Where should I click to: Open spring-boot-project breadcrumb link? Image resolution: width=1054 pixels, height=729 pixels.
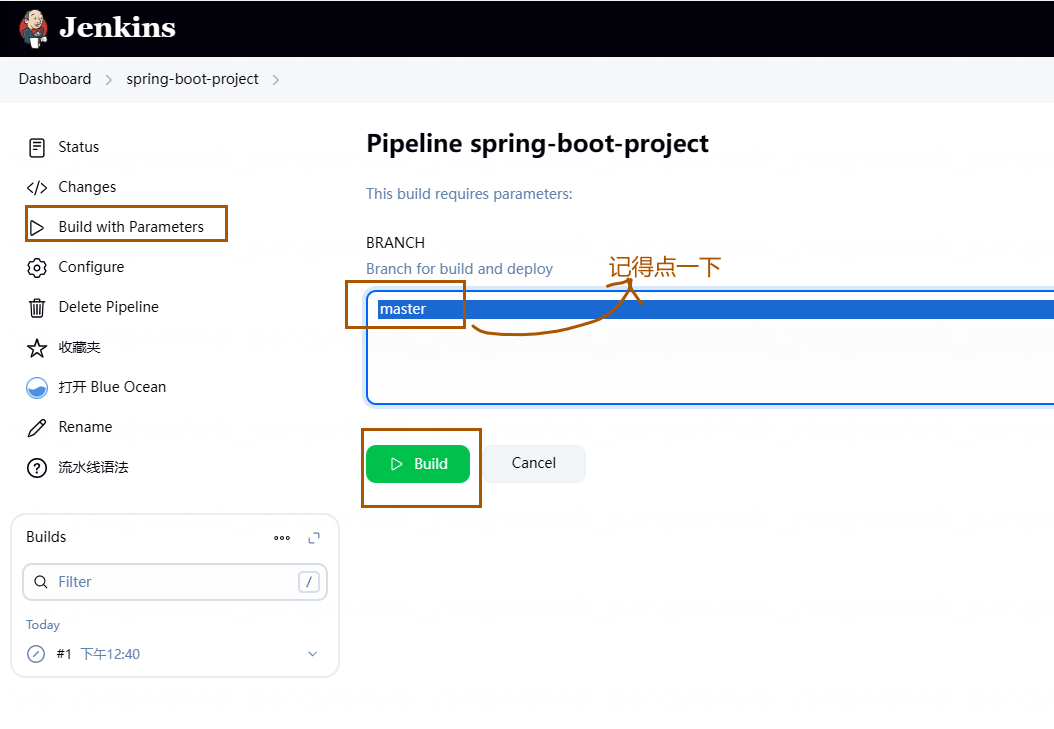click(192, 79)
